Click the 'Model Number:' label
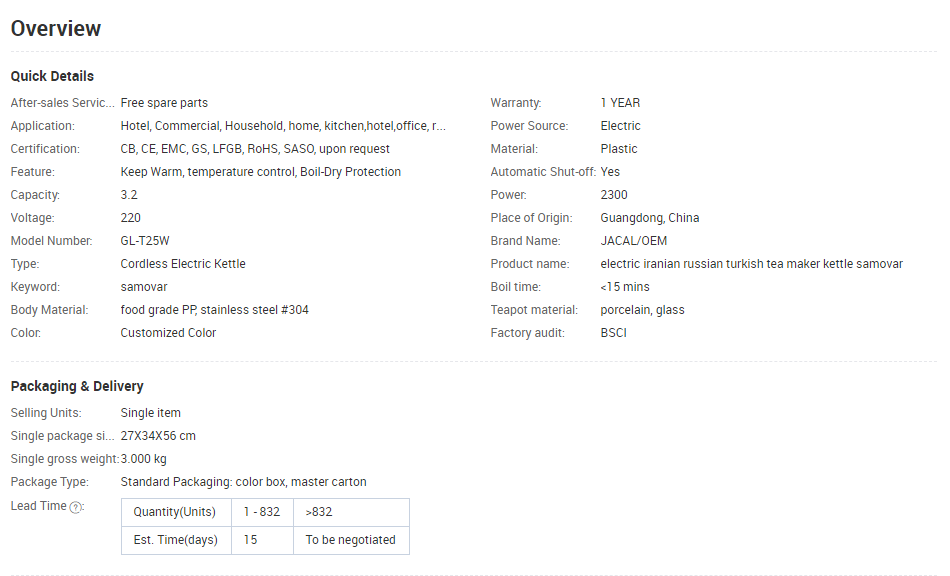Viewport: 950px width, 576px height. click(51, 241)
